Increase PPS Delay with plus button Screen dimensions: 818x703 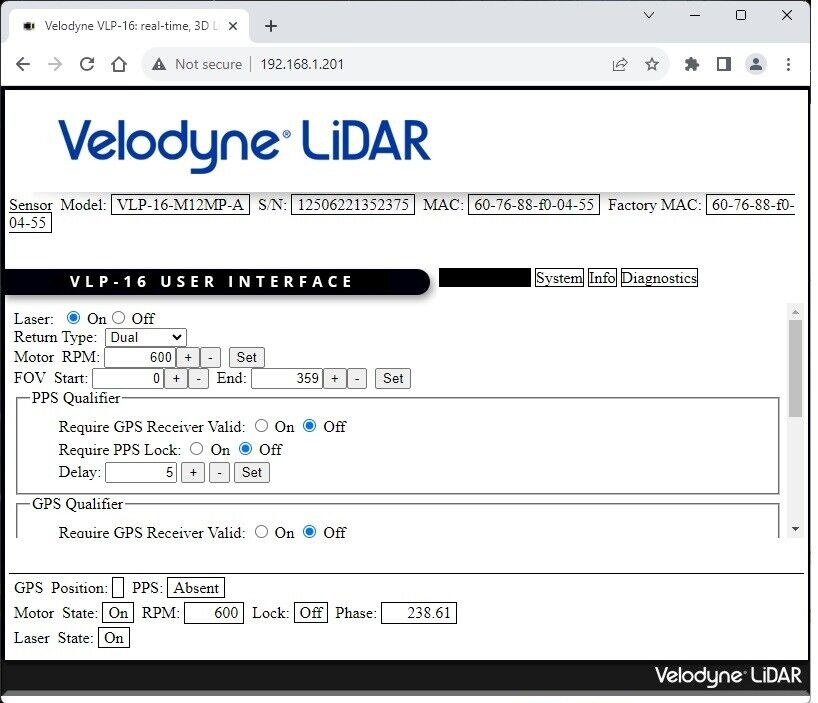click(193, 472)
